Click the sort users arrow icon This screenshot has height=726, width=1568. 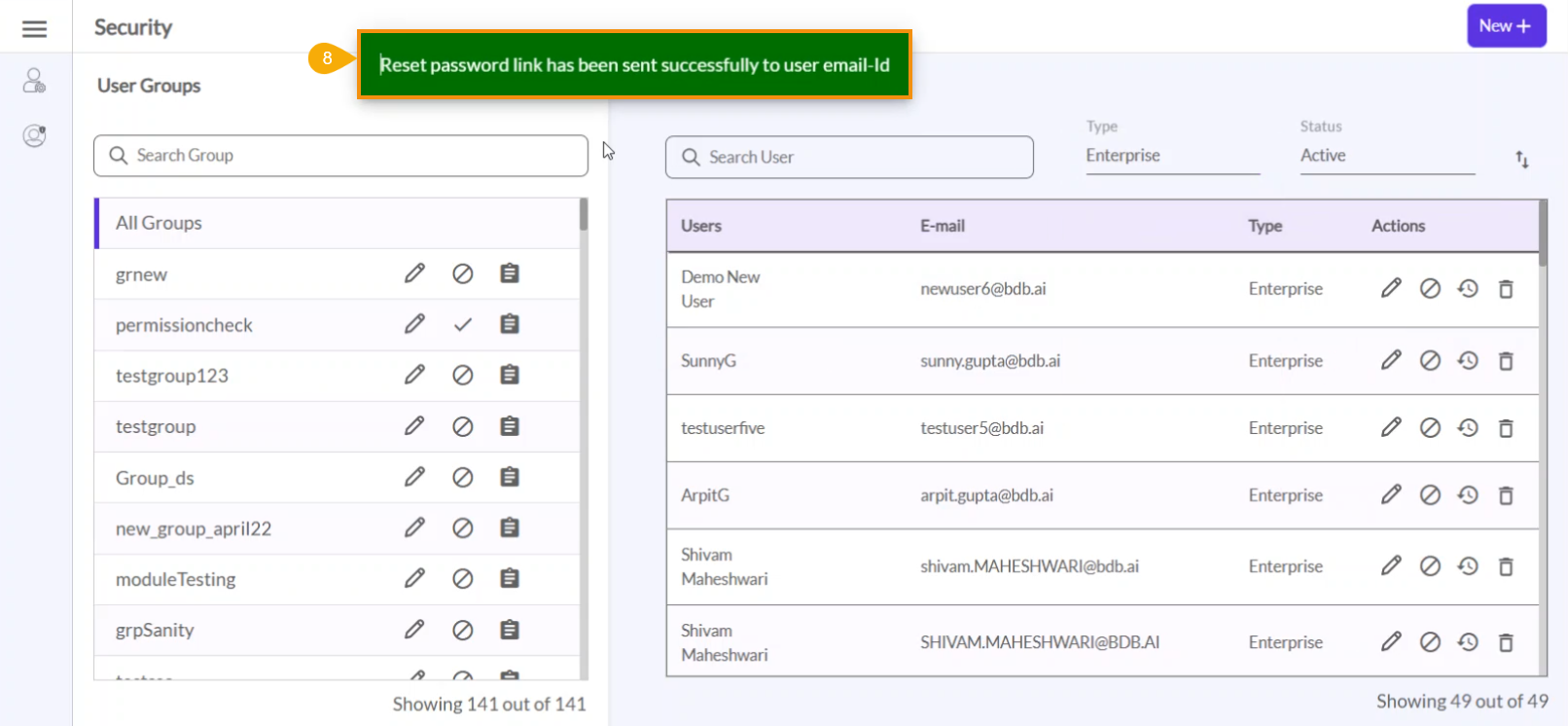1521,160
